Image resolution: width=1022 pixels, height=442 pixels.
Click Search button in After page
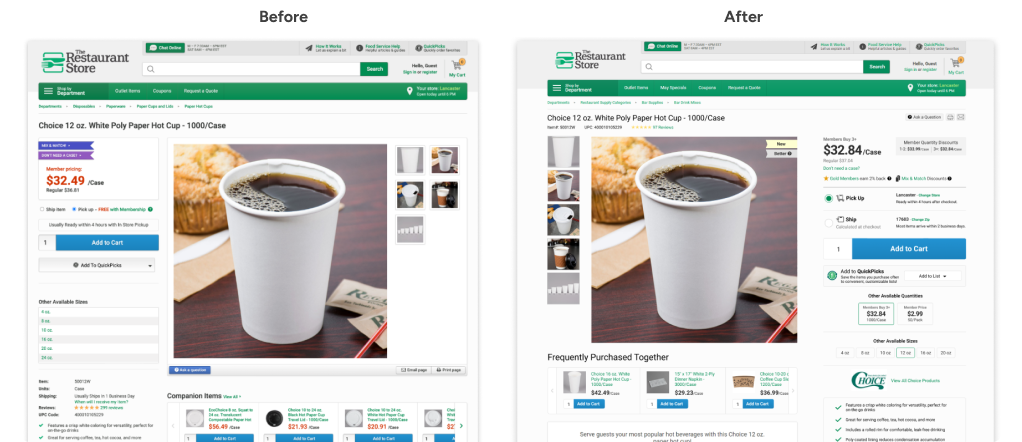click(877, 66)
